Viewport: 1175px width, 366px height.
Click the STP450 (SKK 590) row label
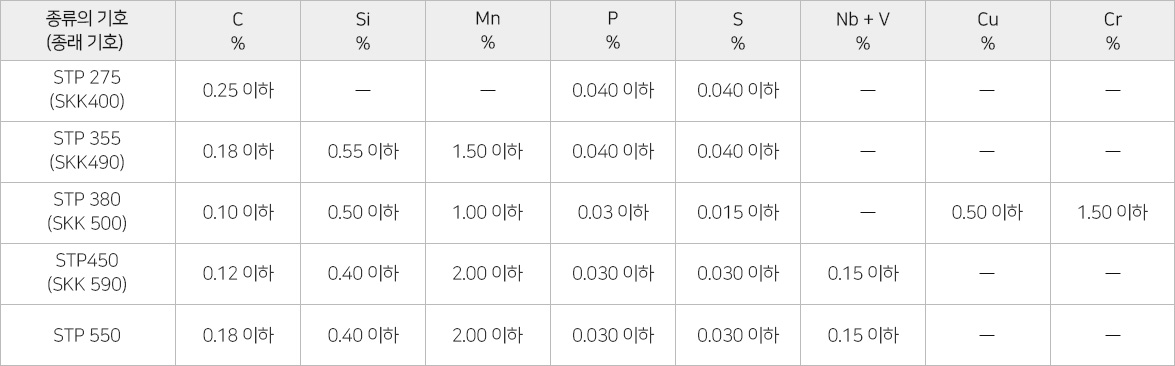point(88,274)
